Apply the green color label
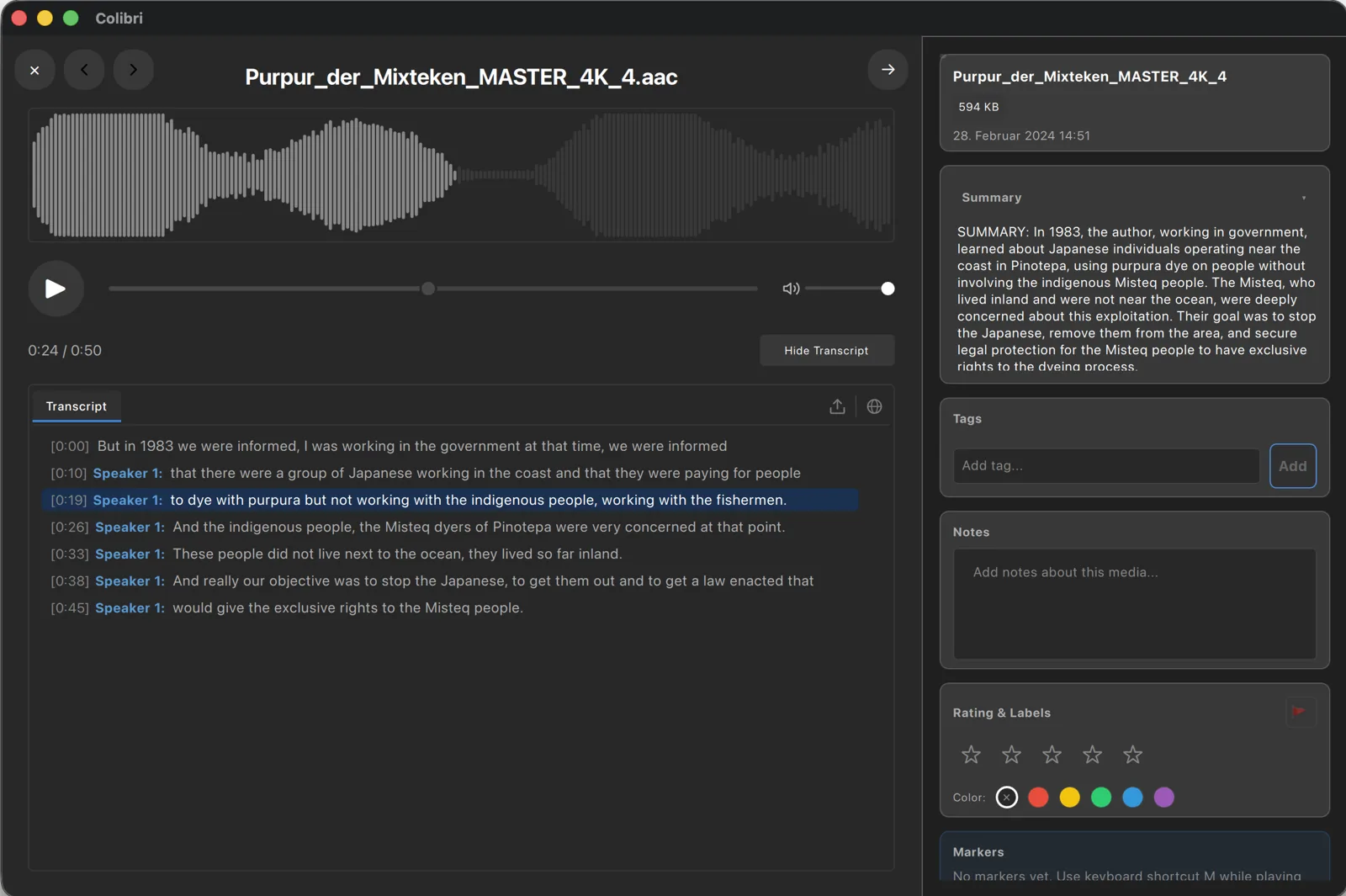Screen dimensions: 1346x896 1101,797
